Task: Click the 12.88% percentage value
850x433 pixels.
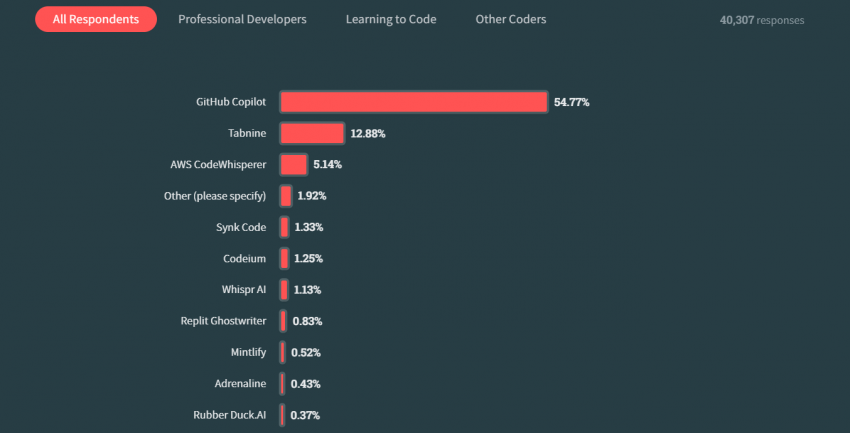Action: pos(367,133)
